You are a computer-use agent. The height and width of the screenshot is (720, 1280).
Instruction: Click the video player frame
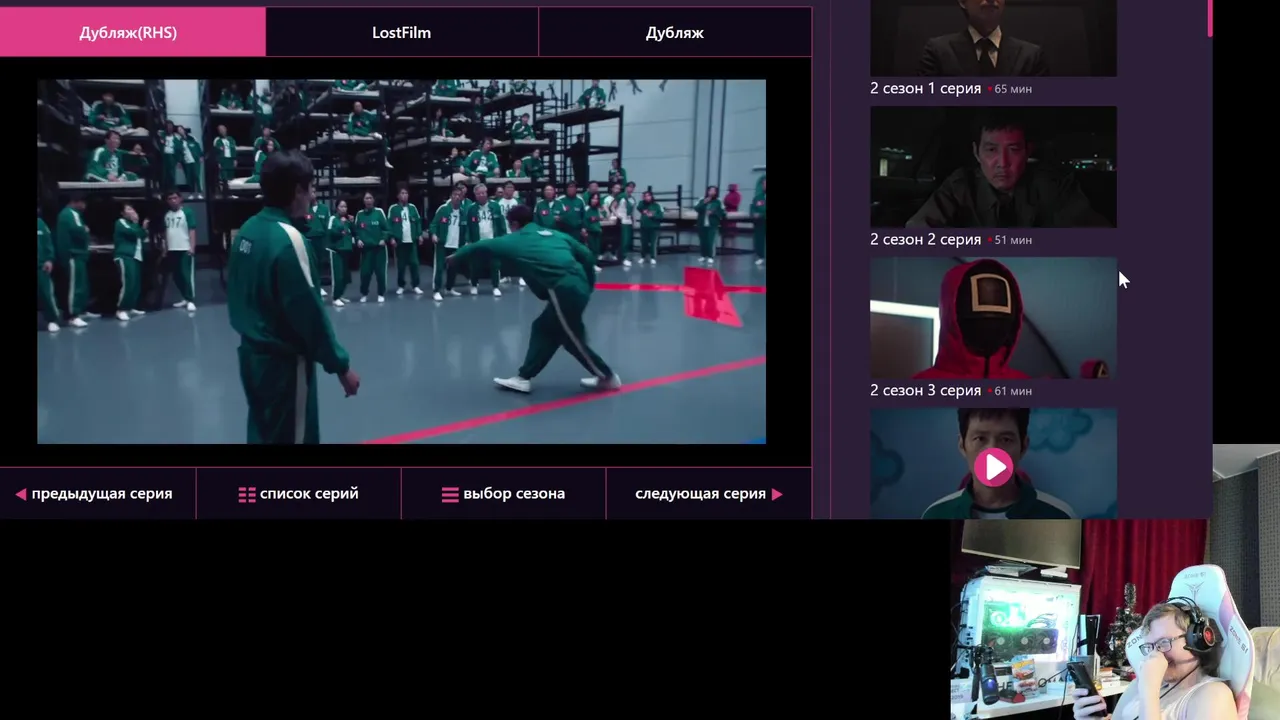401,261
